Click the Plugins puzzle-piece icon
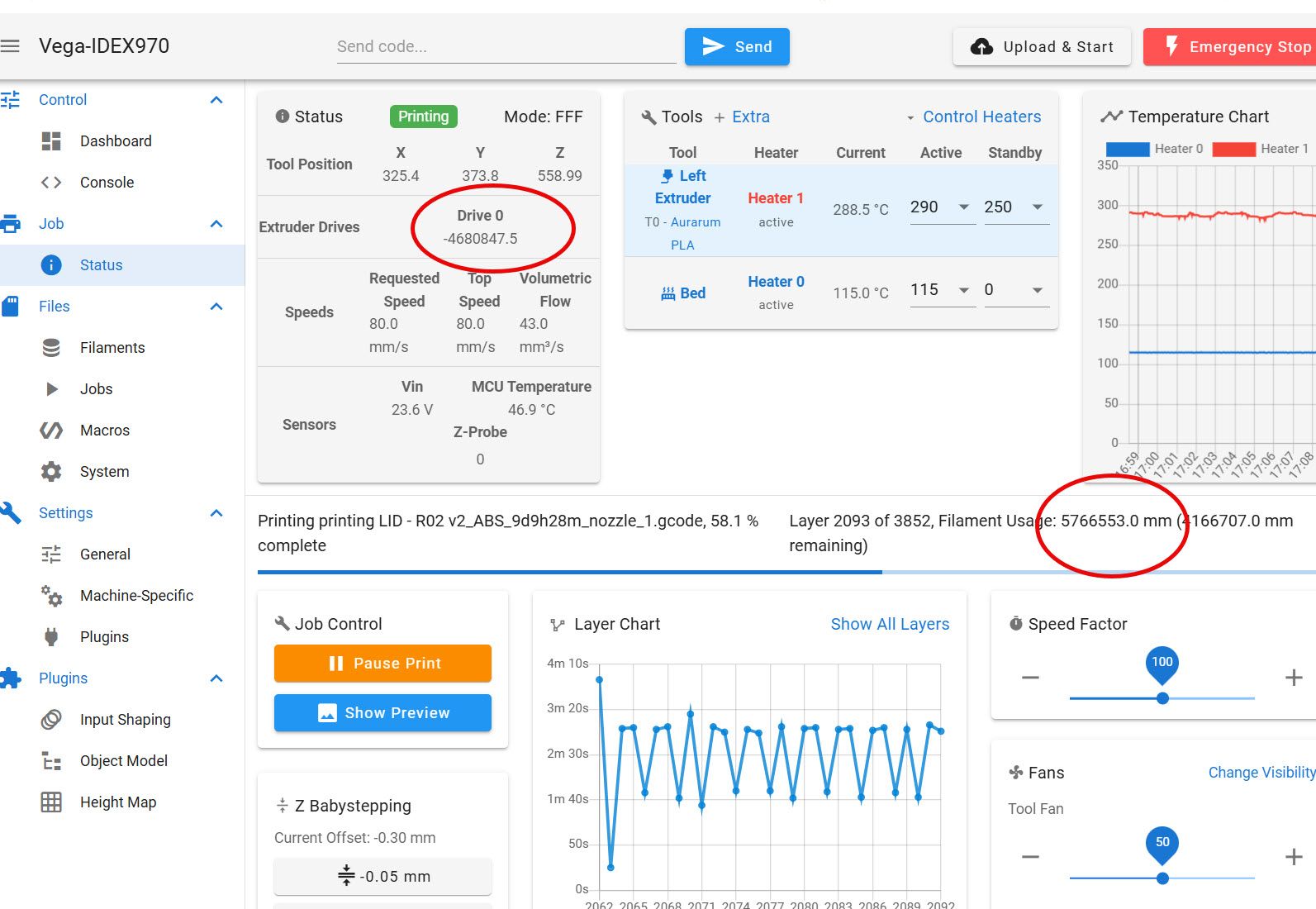Screen dimensions: 1316x909 pyautogui.click(x=10, y=678)
